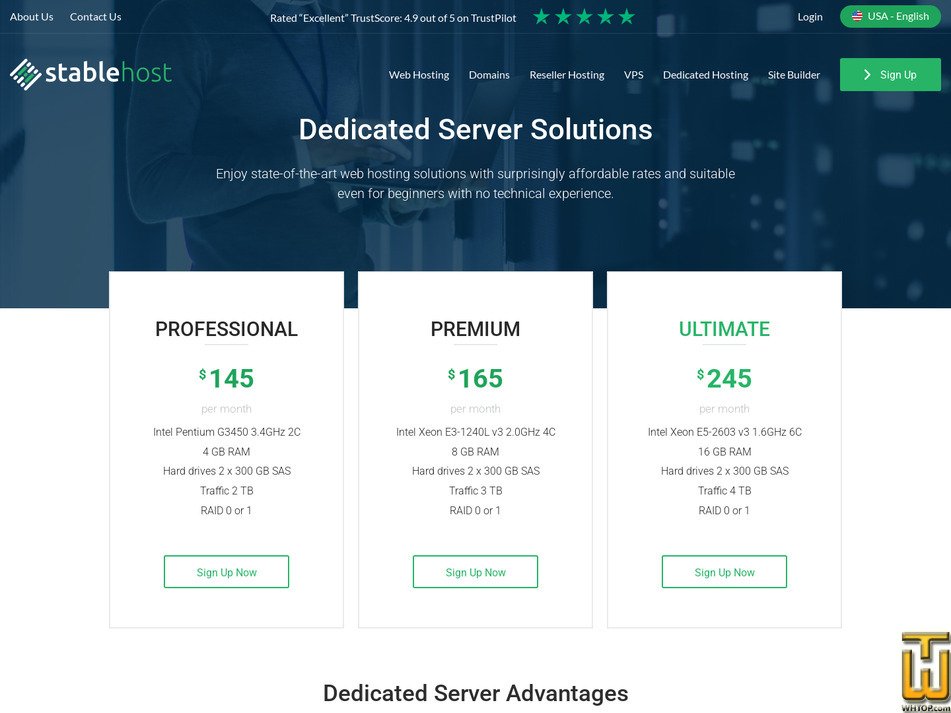Open the USA - English language selector
The width and height of the screenshot is (951, 713).
[x=890, y=16]
